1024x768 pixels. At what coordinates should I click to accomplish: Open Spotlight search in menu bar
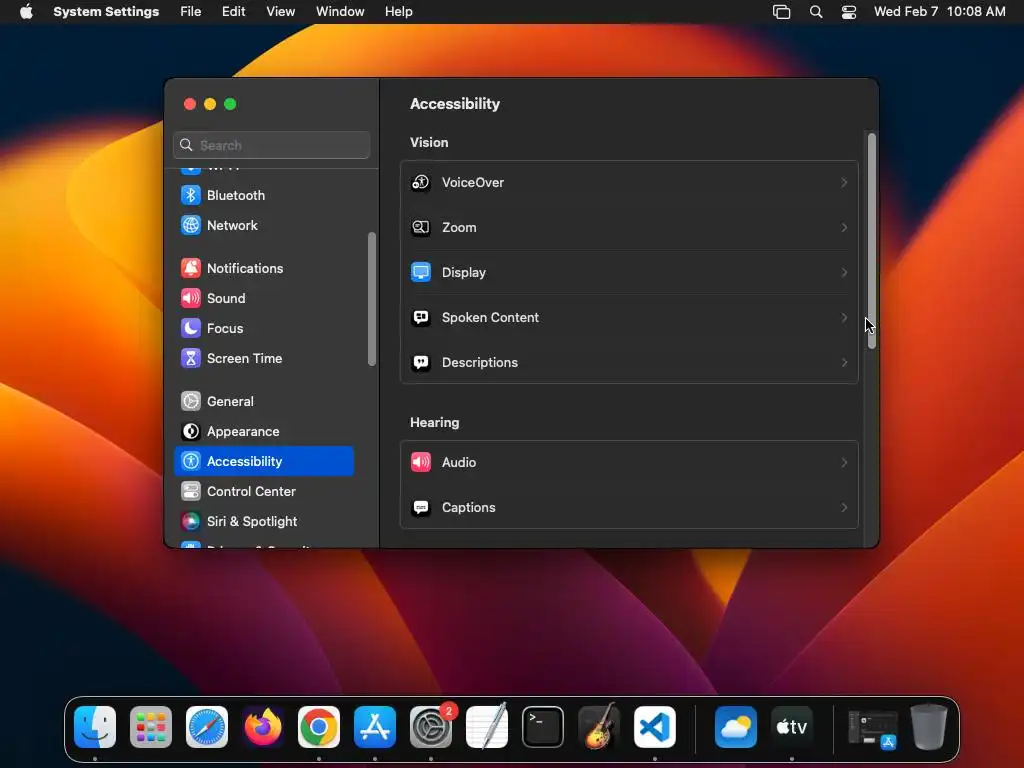coord(816,12)
